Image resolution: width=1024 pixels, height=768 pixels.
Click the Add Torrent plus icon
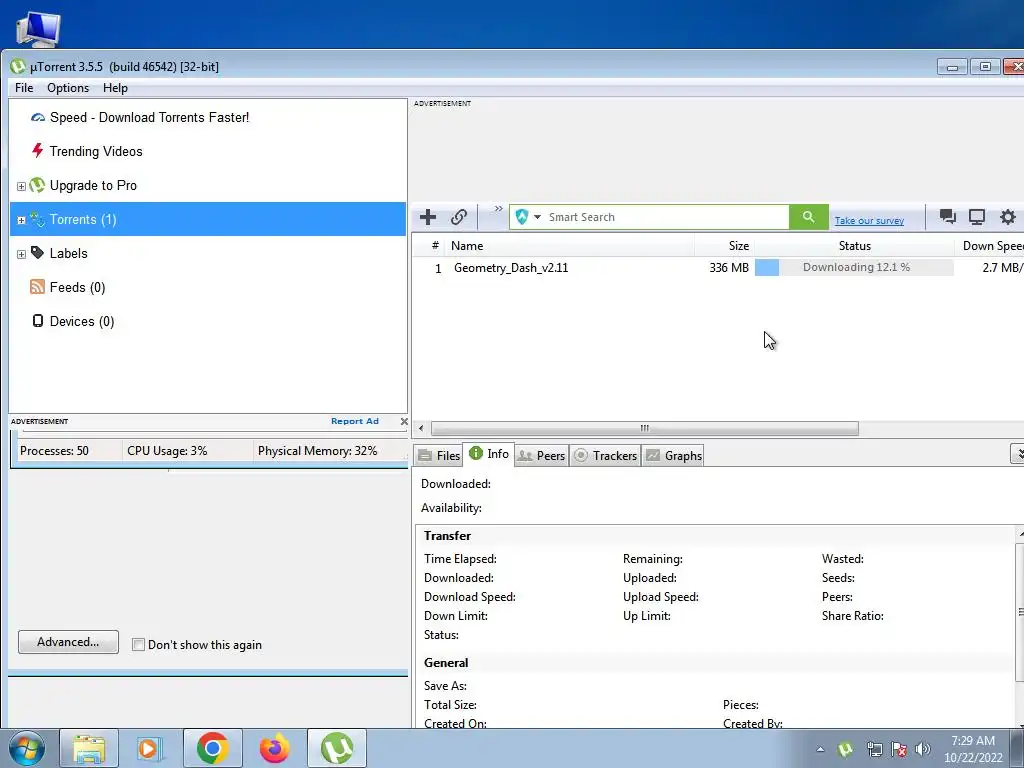pyautogui.click(x=428, y=217)
